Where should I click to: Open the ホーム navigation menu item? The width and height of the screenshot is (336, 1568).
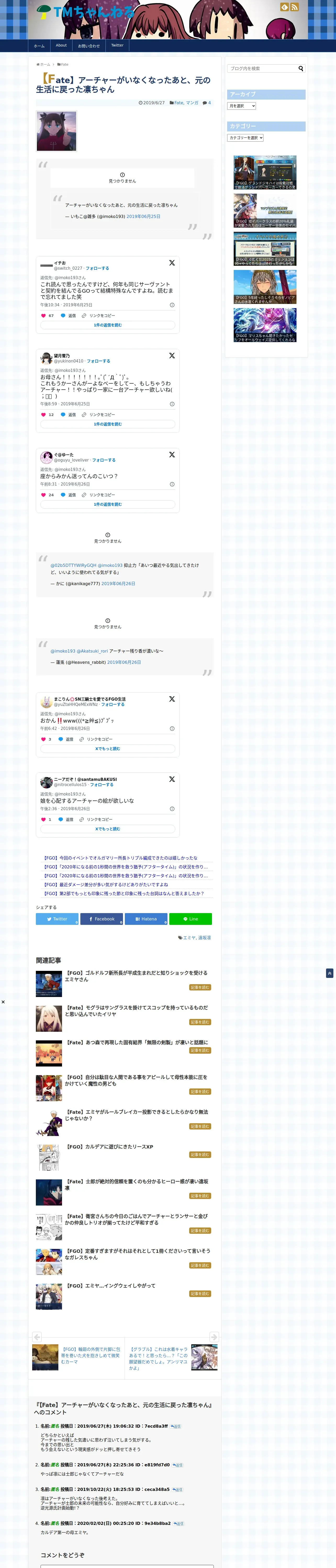point(39,46)
